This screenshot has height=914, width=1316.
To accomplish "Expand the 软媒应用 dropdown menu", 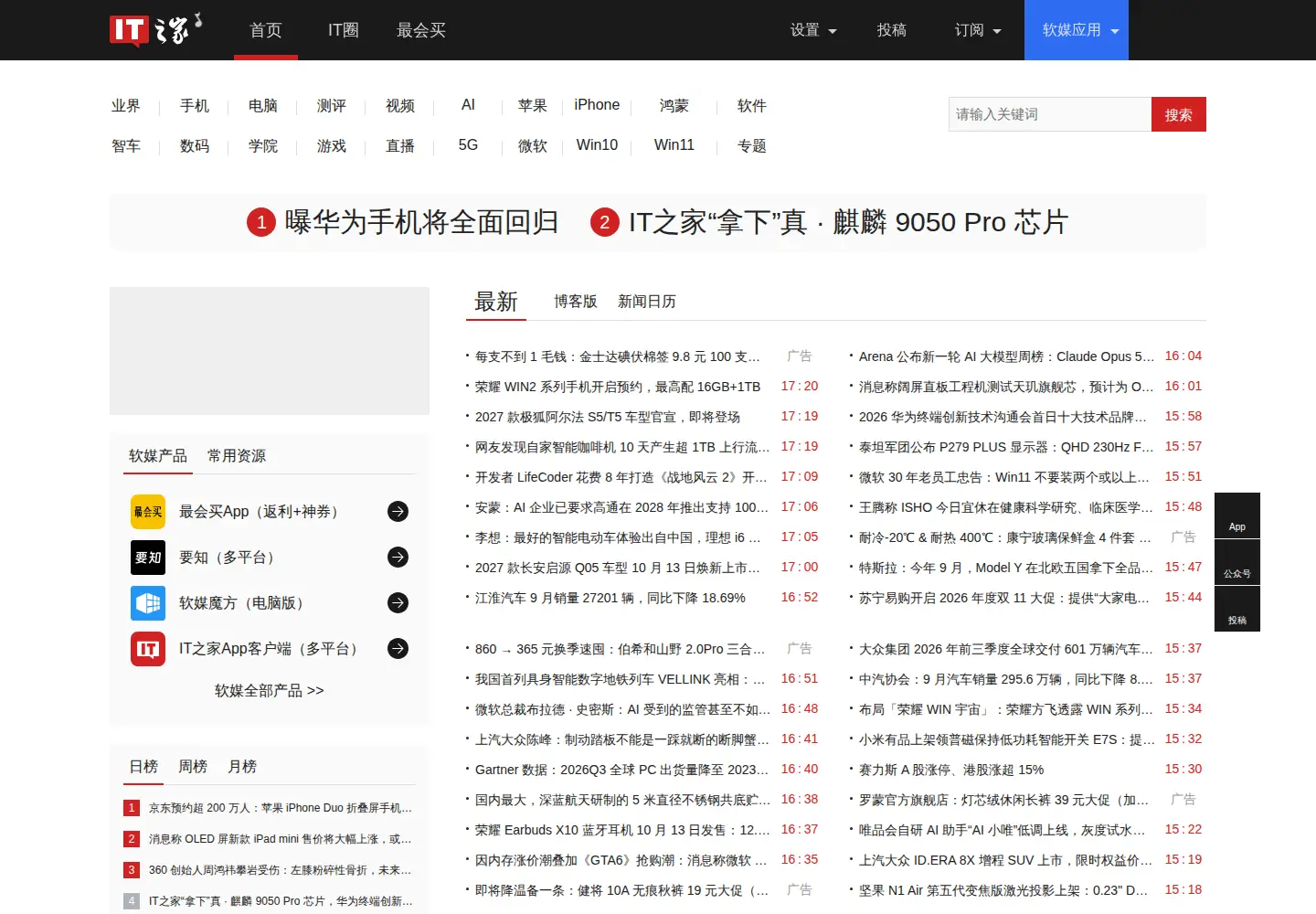I will click(1077, 30).
